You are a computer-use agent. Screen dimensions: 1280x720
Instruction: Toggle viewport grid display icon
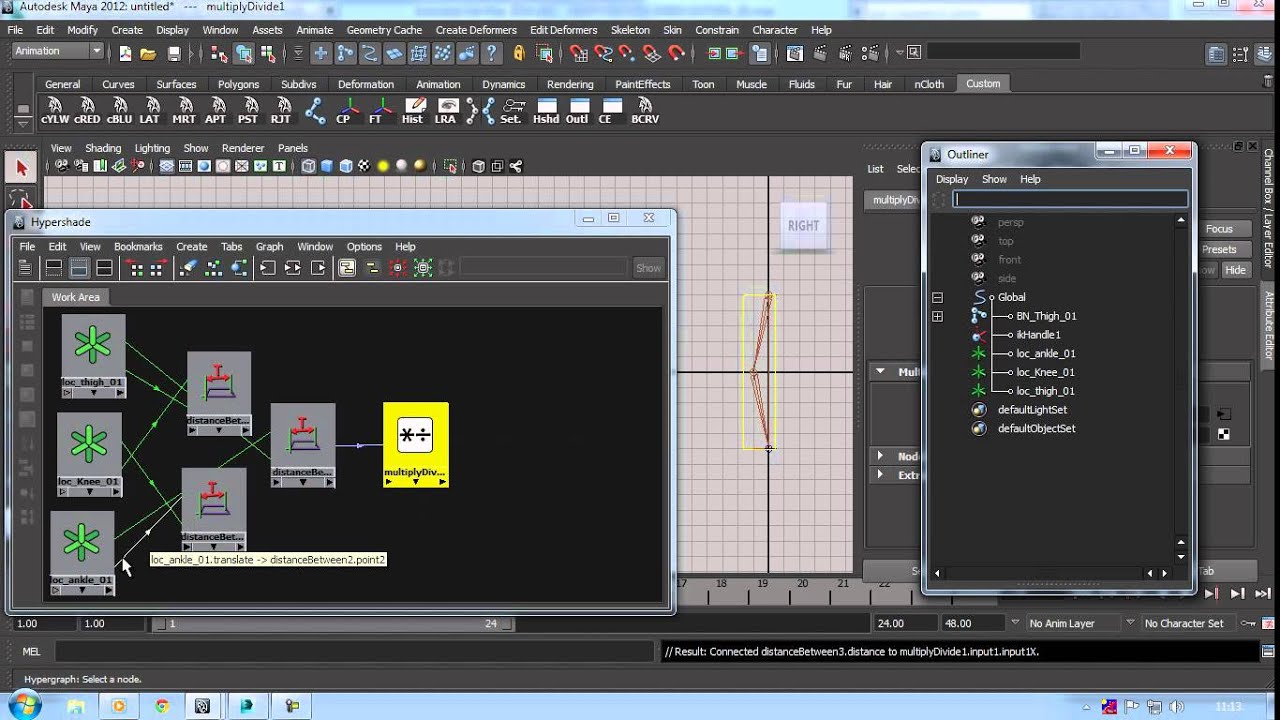click(167, 167)
